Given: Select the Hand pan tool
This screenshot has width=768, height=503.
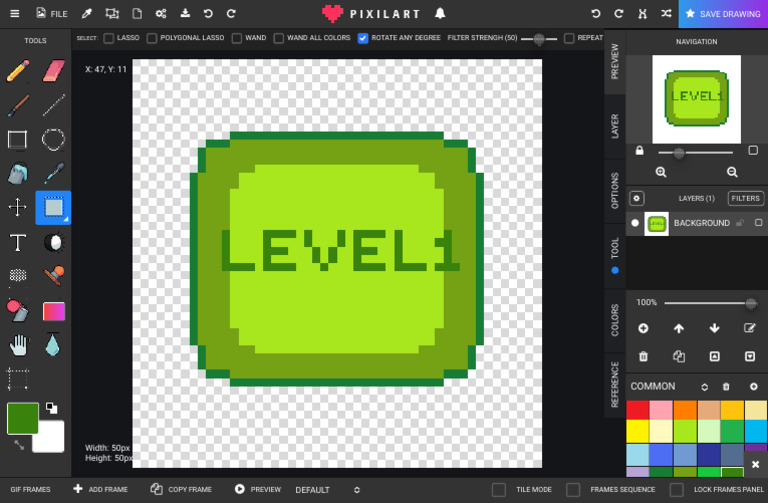Looking at the screenshot, I should coord(19,345).
